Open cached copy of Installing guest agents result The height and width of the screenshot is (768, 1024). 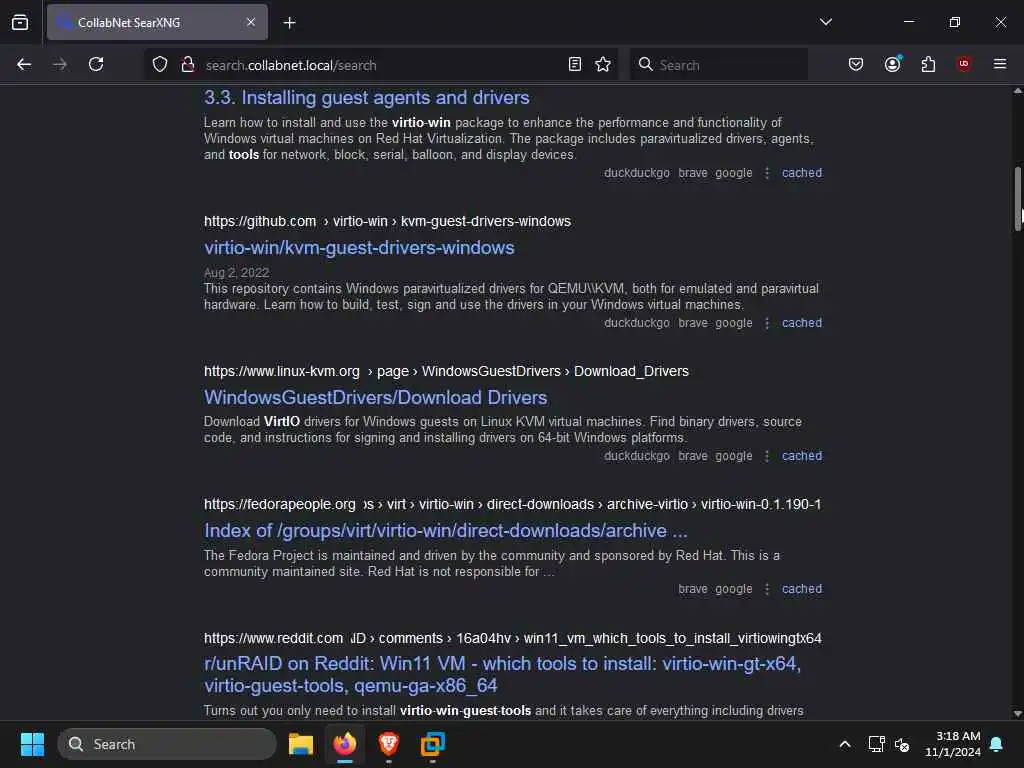802,173
